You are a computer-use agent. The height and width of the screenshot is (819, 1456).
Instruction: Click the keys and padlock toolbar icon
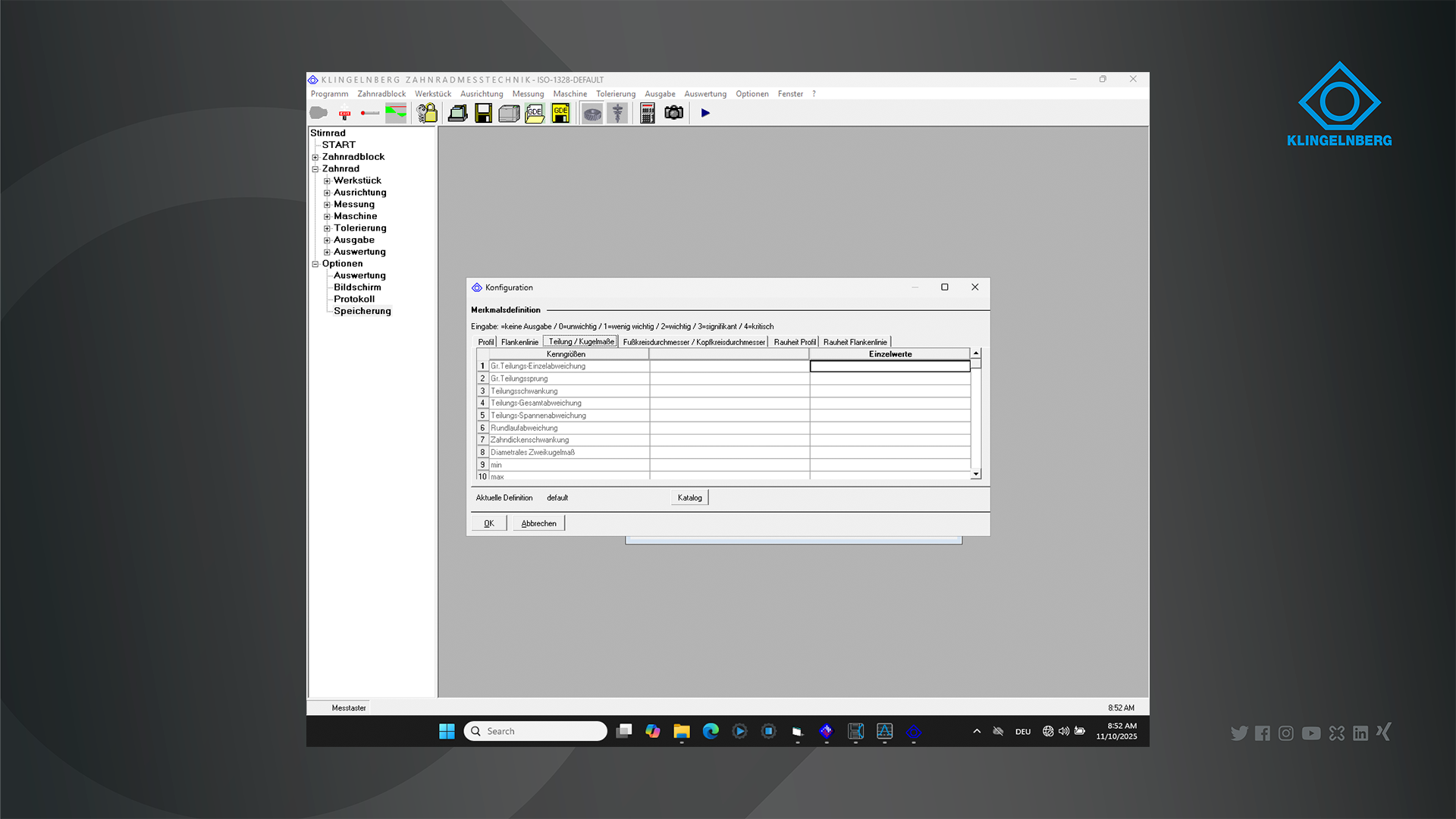(428, 113)
